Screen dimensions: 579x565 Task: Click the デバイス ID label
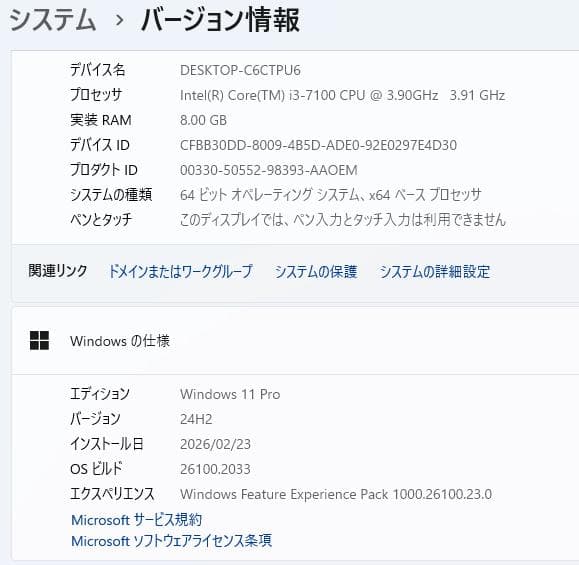[x=100, y=145]
